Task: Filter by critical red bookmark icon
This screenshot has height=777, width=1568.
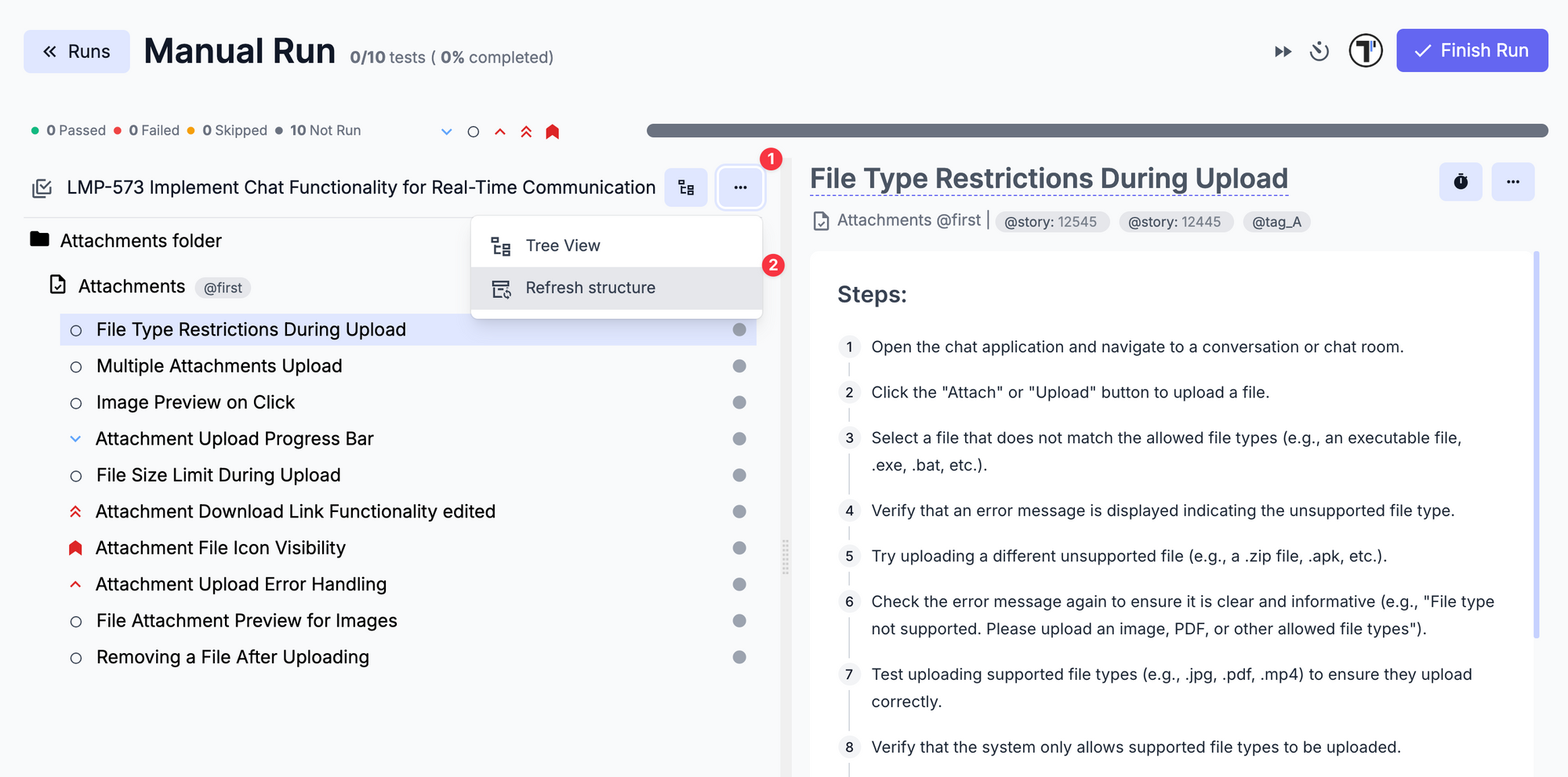Action: click(x=553, y=132)
